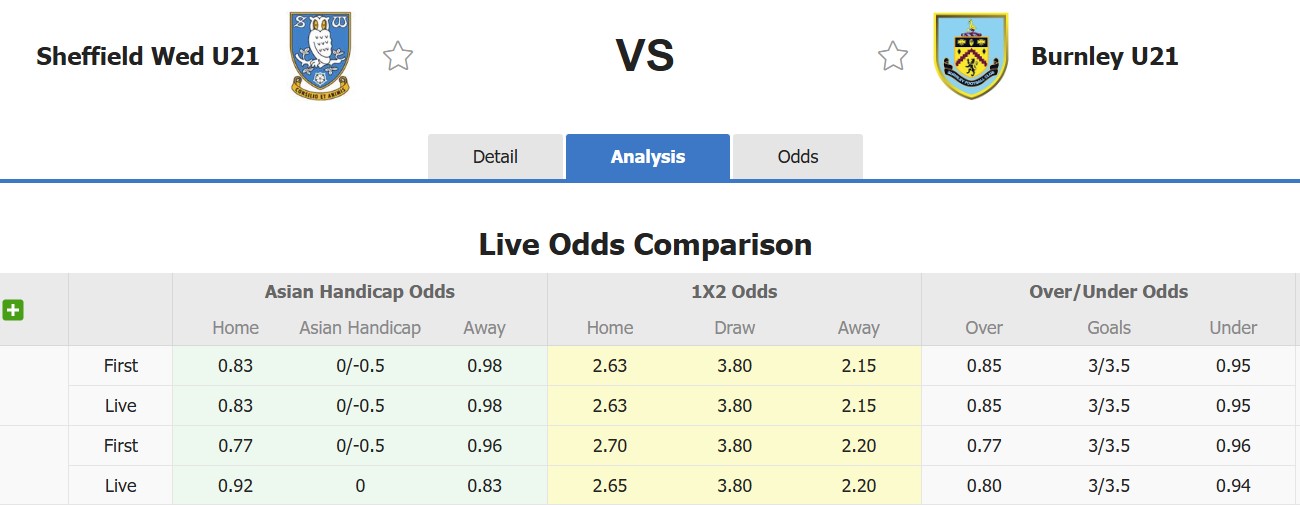This screenshot has width=1300, height=505.
Task: Select the 0.92 live home handicap odds
Action: click(236, 486)
